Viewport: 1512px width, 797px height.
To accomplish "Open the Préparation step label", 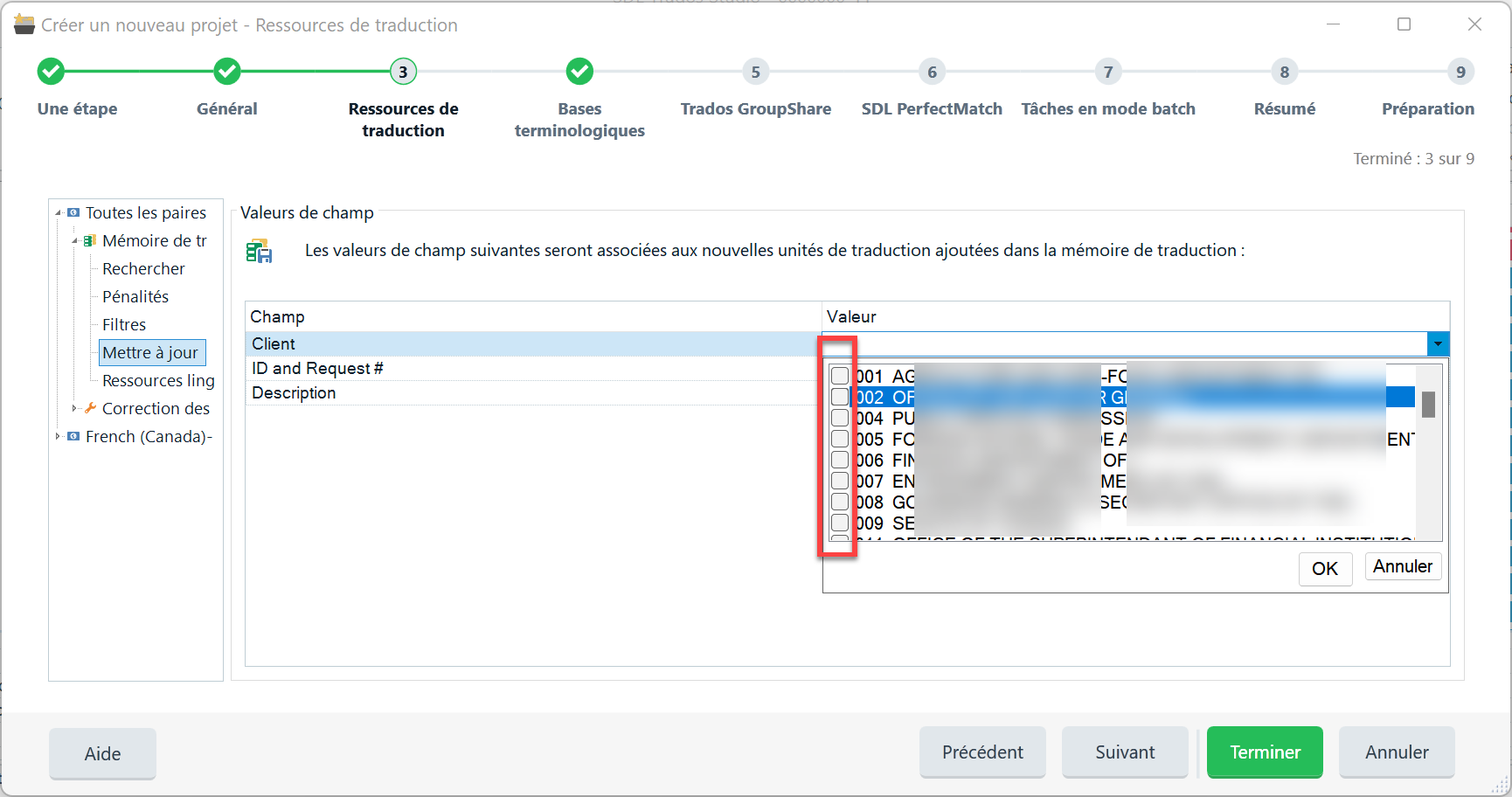I will [x=1428, y=108].
